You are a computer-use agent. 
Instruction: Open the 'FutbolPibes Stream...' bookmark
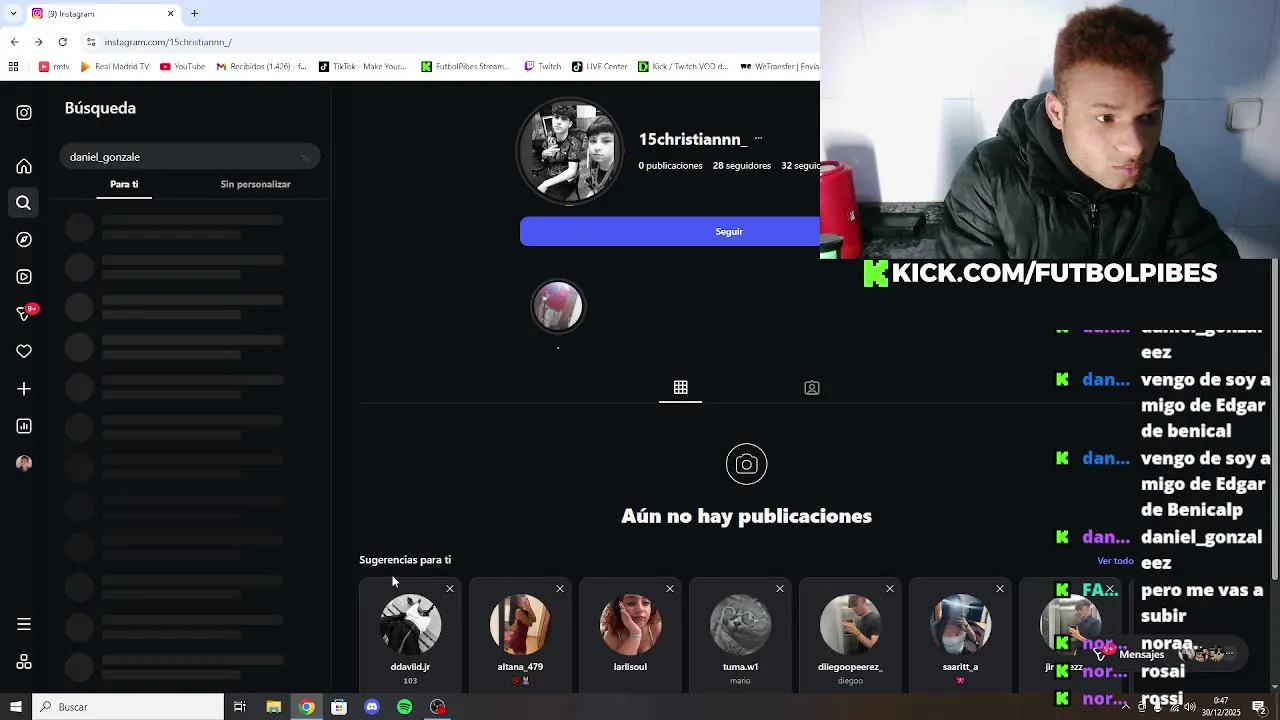coord(465,67)
